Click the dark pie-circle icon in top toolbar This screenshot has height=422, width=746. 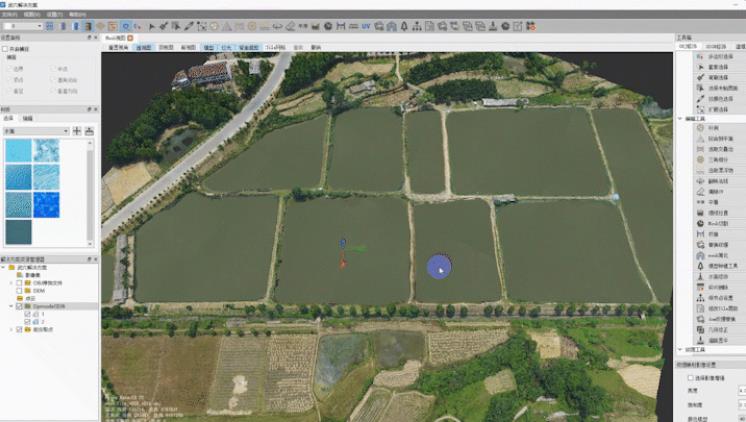tap(328, 26)
